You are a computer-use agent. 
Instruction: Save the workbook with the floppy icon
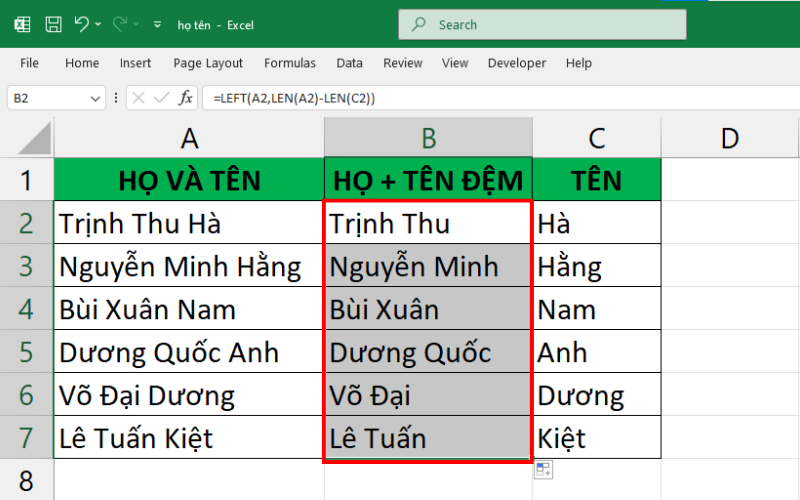pos(54,24)
